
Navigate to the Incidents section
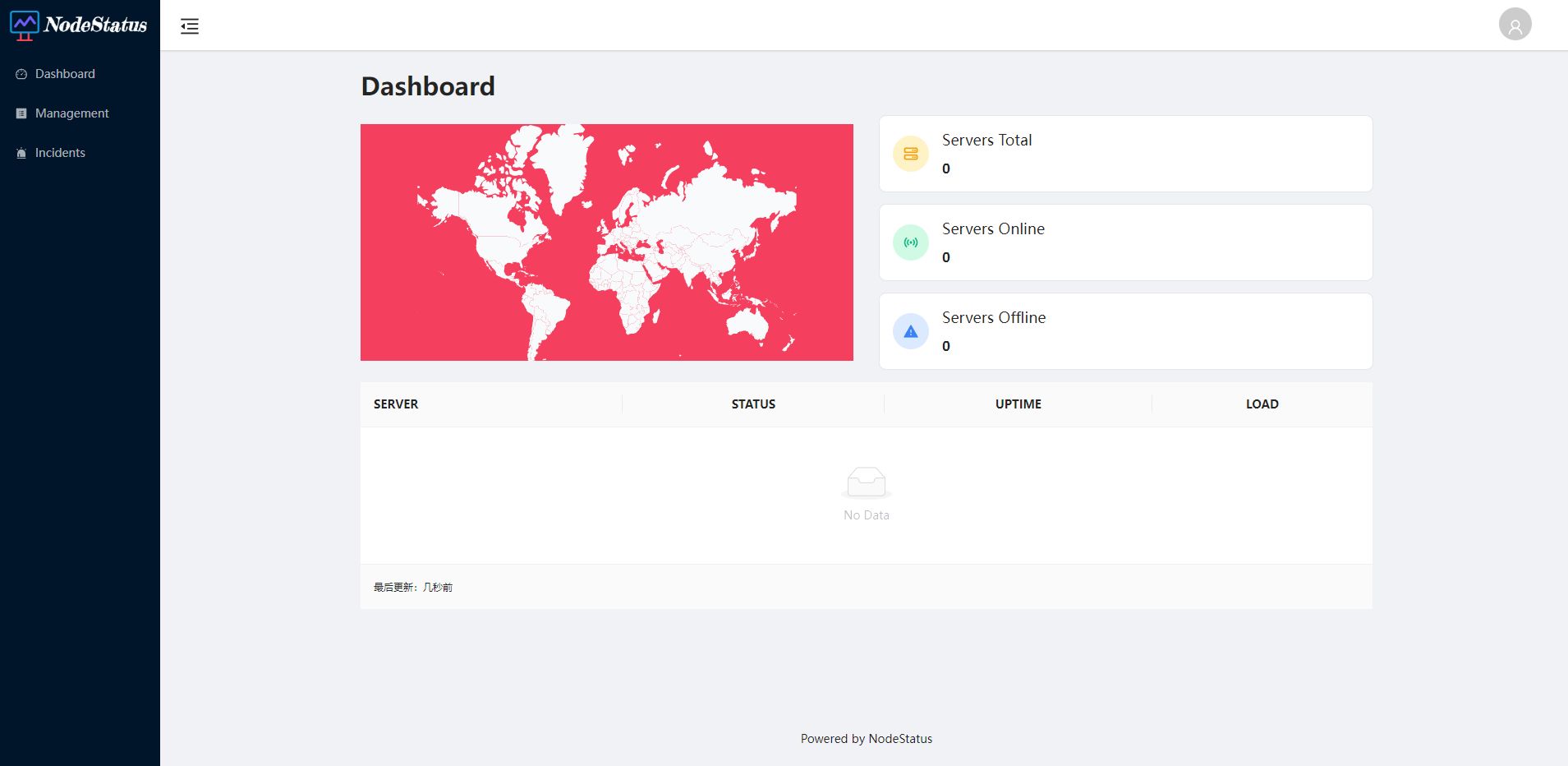[60, 153]
